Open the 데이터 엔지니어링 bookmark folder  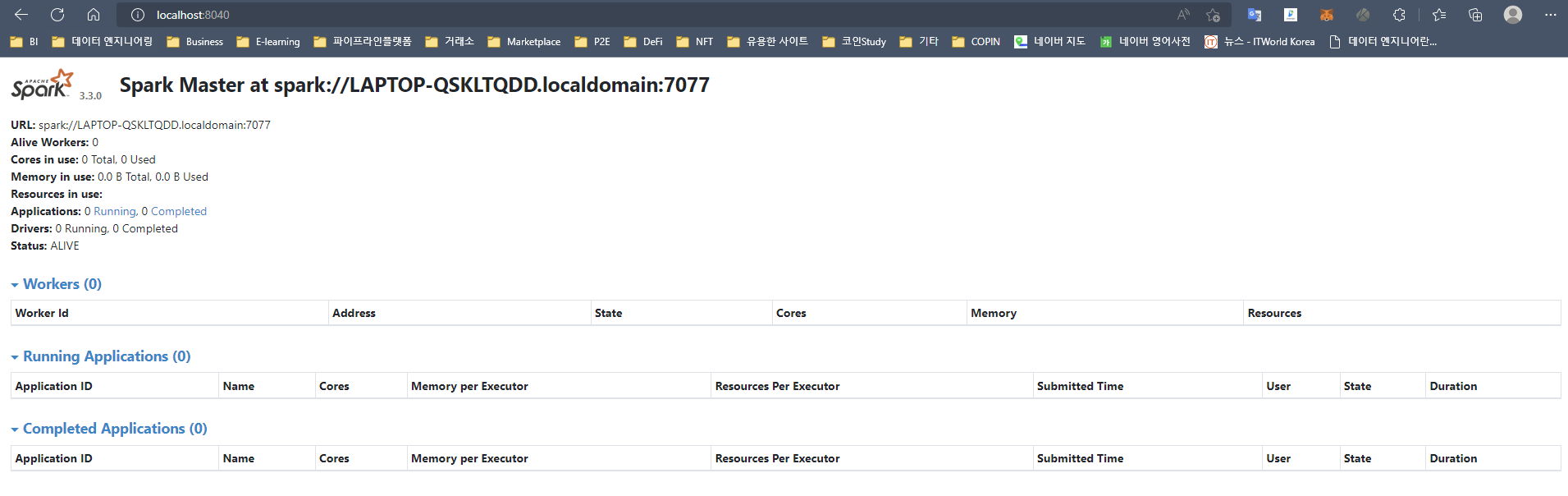[x=102, y=41]
